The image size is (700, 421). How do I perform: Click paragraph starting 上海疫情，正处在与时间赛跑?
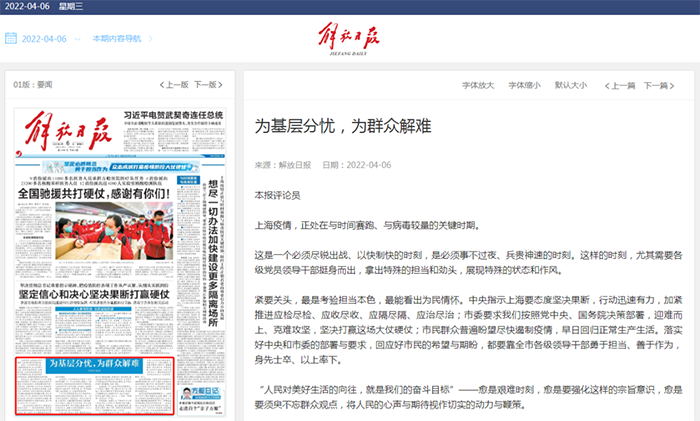(x=367, y=225)
